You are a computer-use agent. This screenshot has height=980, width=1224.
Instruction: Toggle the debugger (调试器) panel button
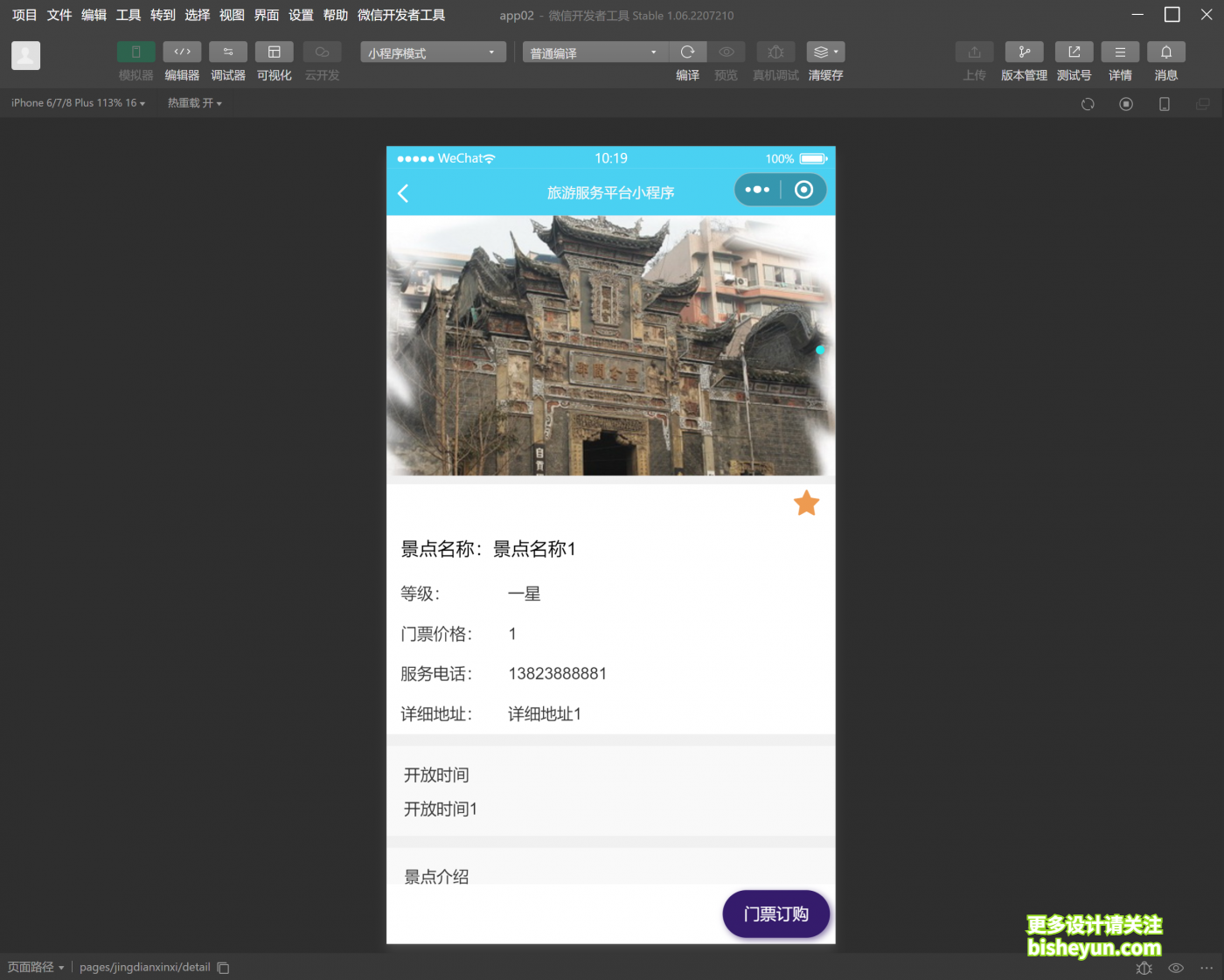click(228, 52)
